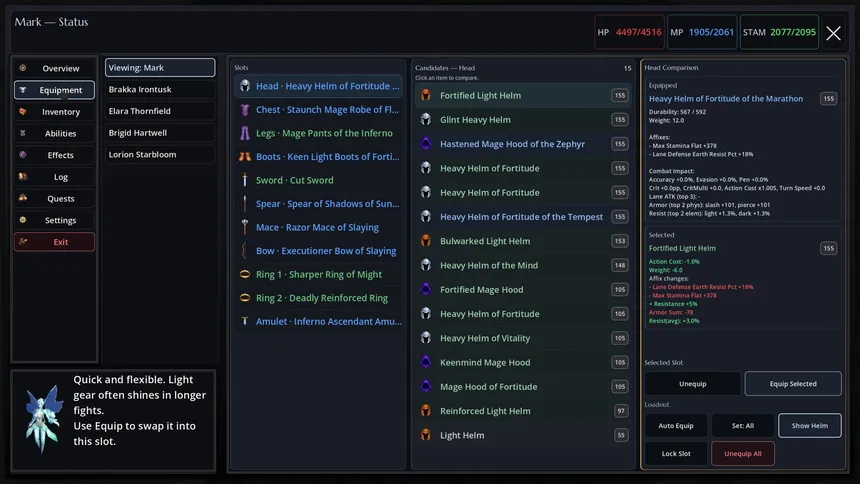The height and width of the screenshot is (484, 860).
Task: Click the Overview sidebar icon
Action: (x=23, y=68)
